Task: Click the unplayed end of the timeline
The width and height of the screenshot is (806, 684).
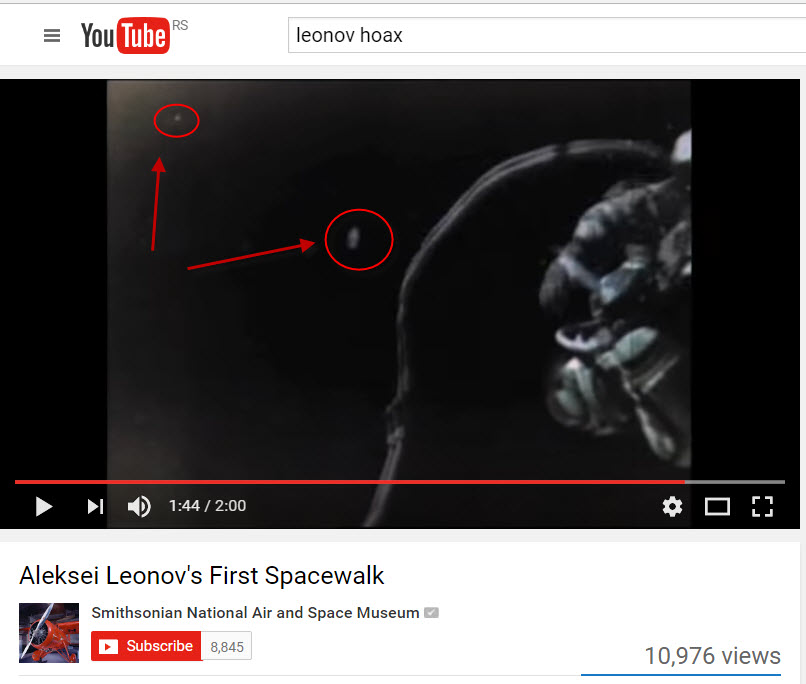Action: 735,482
